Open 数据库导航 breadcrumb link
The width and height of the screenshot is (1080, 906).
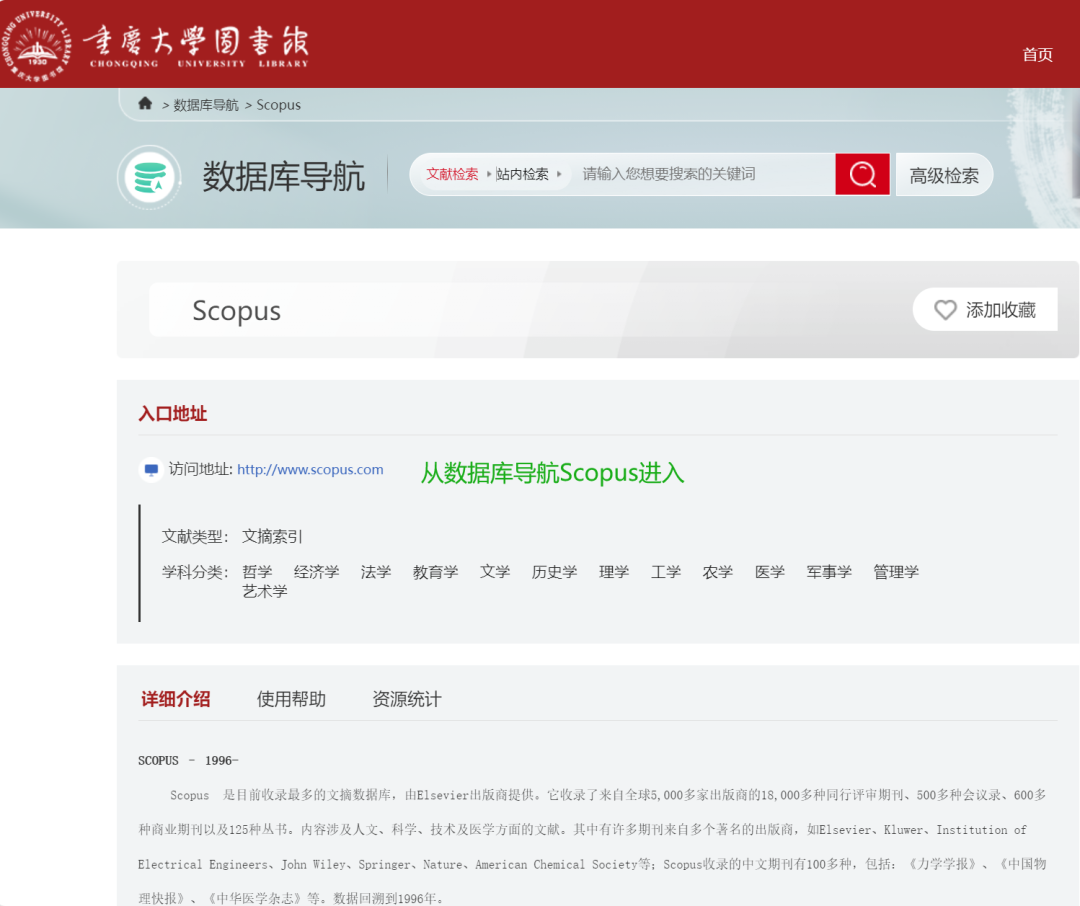click(206, 105)
